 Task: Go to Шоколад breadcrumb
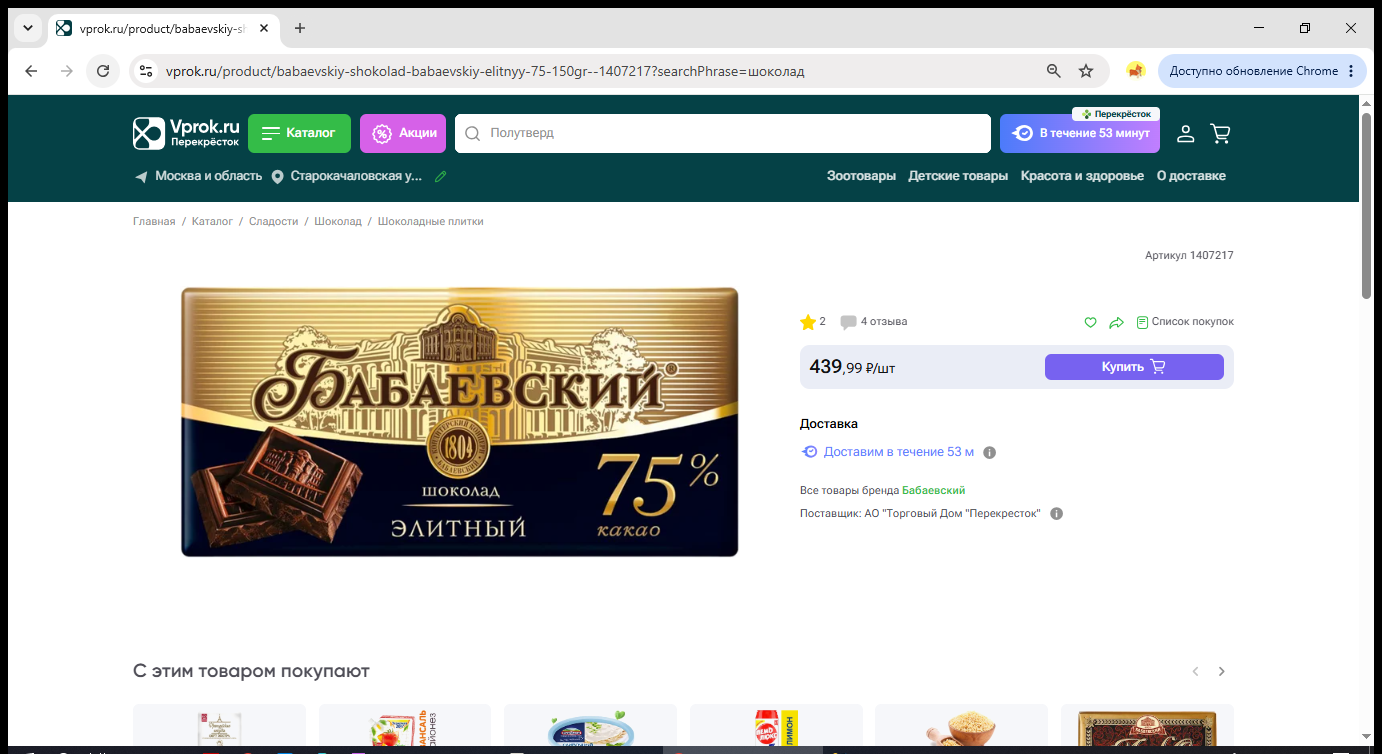click(338, 222)
